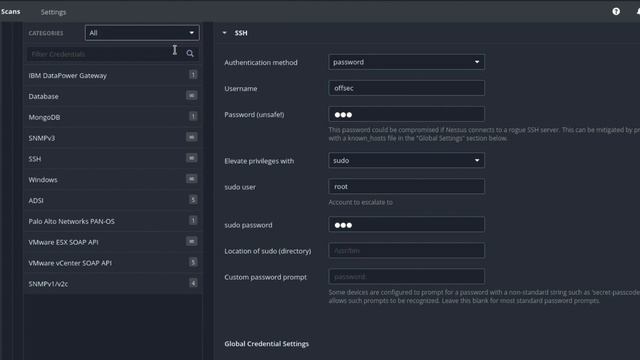Viewport: 640px width, 360px height.
Task: Click the CATEGORIES label
Action: pyautogui.click(x=46, y=33)
